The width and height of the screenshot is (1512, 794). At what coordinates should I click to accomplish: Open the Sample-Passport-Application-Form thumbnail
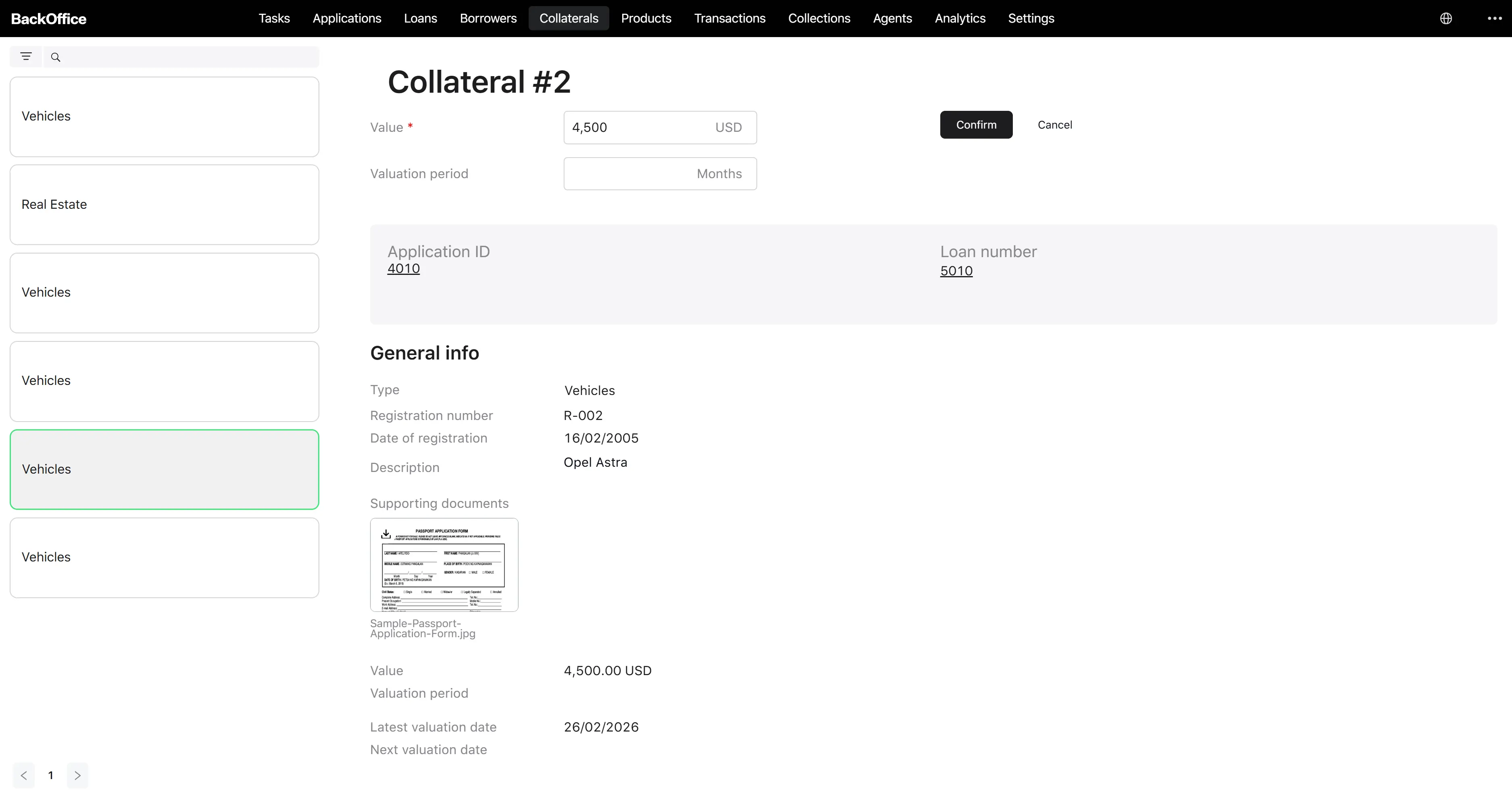tap(444, 565)
